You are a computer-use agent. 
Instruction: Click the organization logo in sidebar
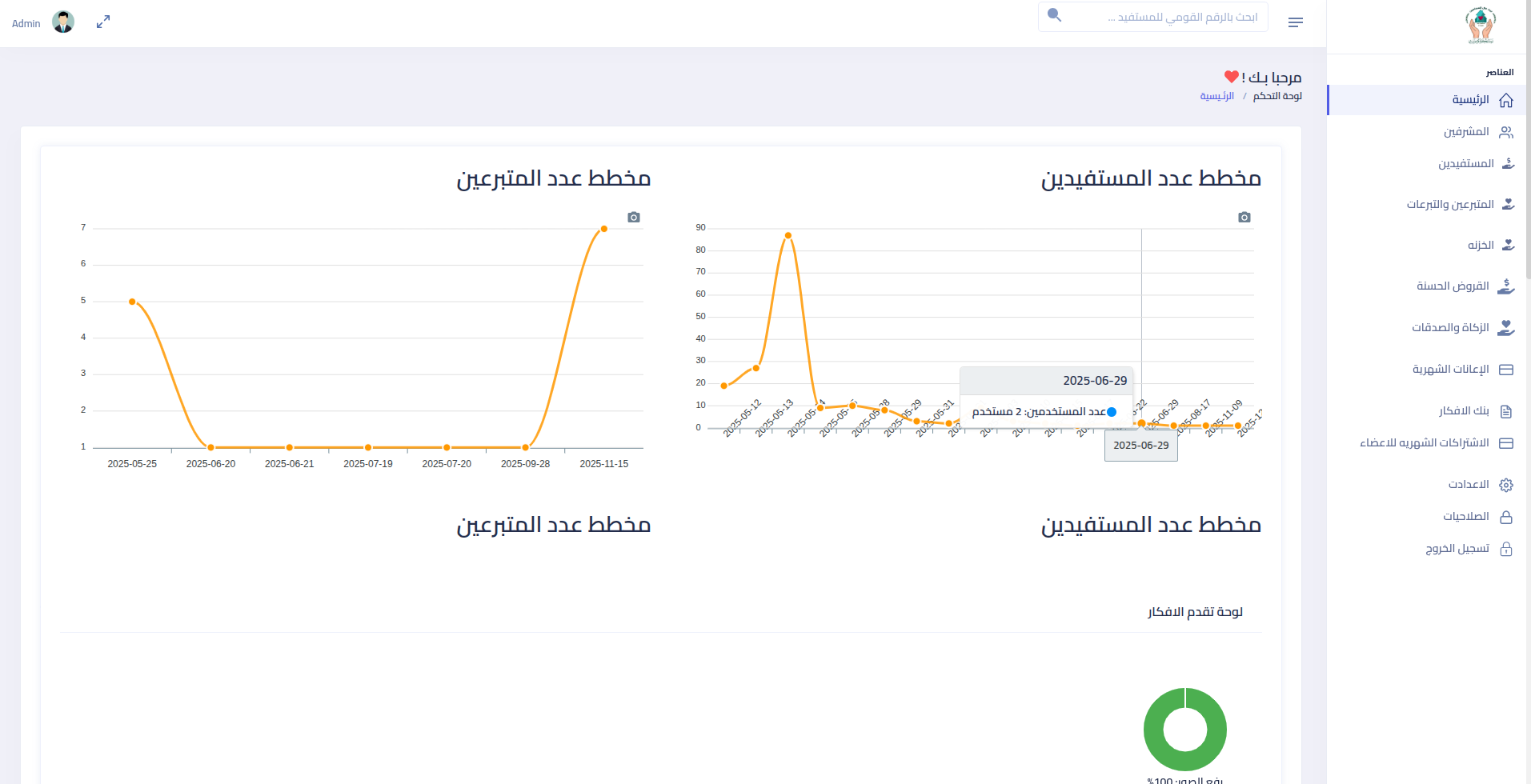(x=1480, y=26)
